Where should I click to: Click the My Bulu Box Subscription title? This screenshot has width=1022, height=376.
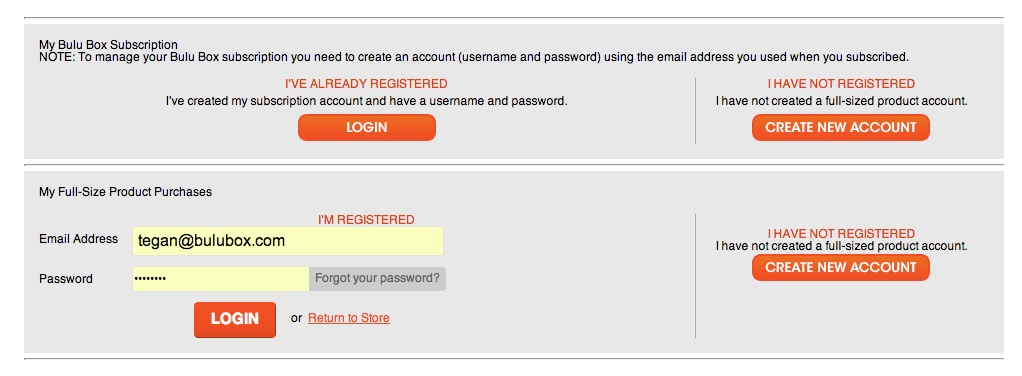[x=108, y=45]
